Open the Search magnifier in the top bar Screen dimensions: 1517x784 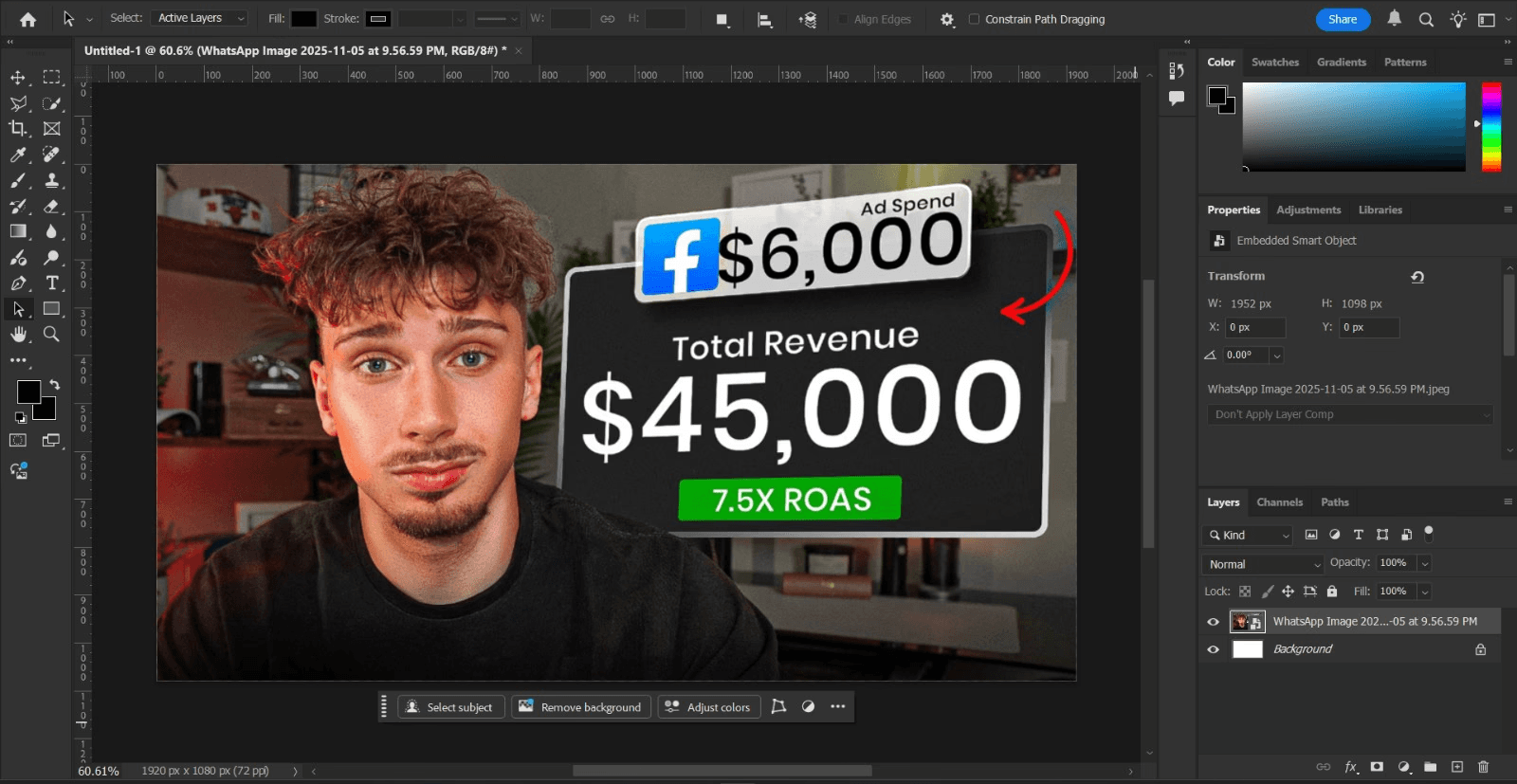(1426, 19)
